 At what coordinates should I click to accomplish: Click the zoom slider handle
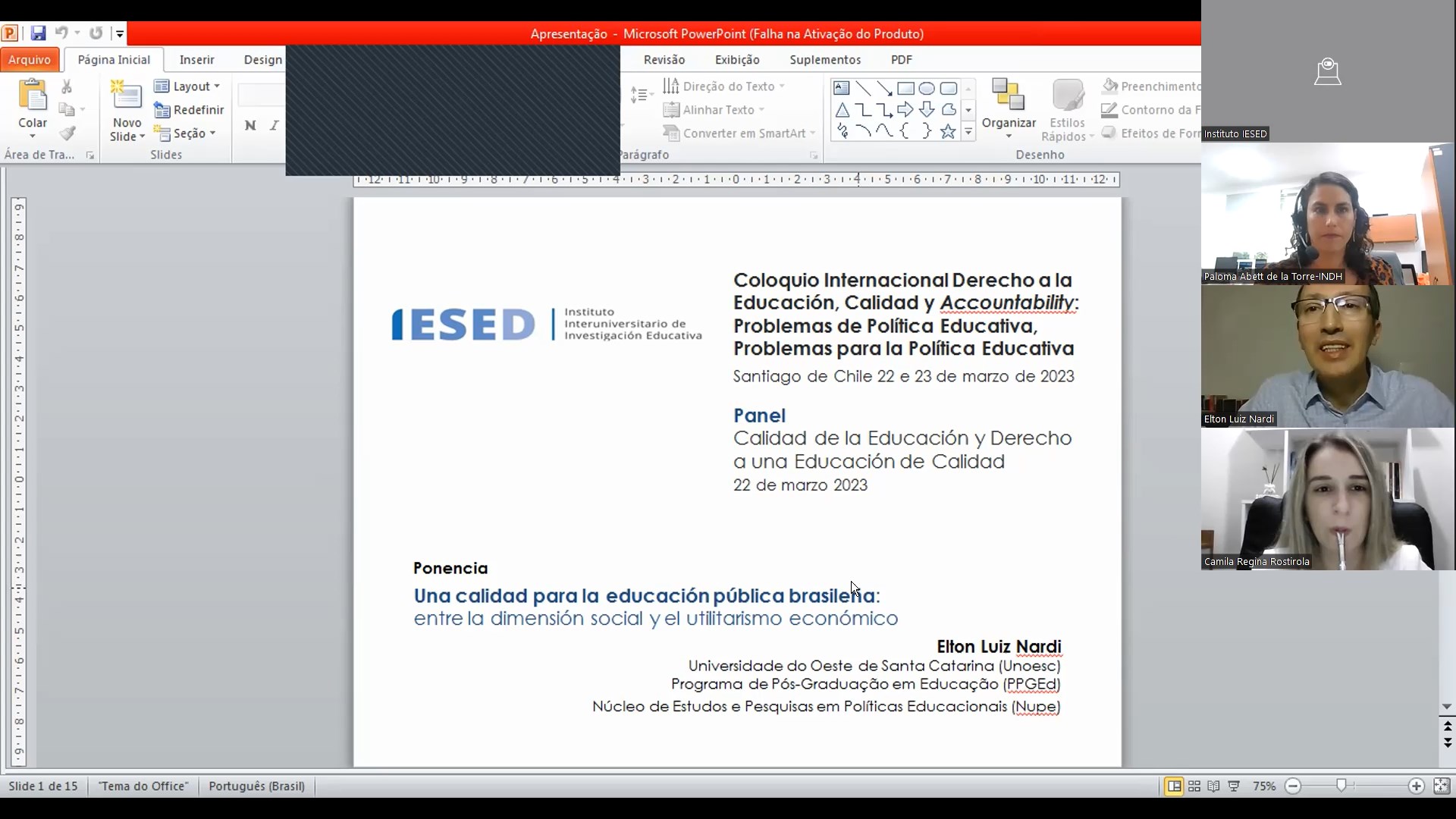(1341, 786)
